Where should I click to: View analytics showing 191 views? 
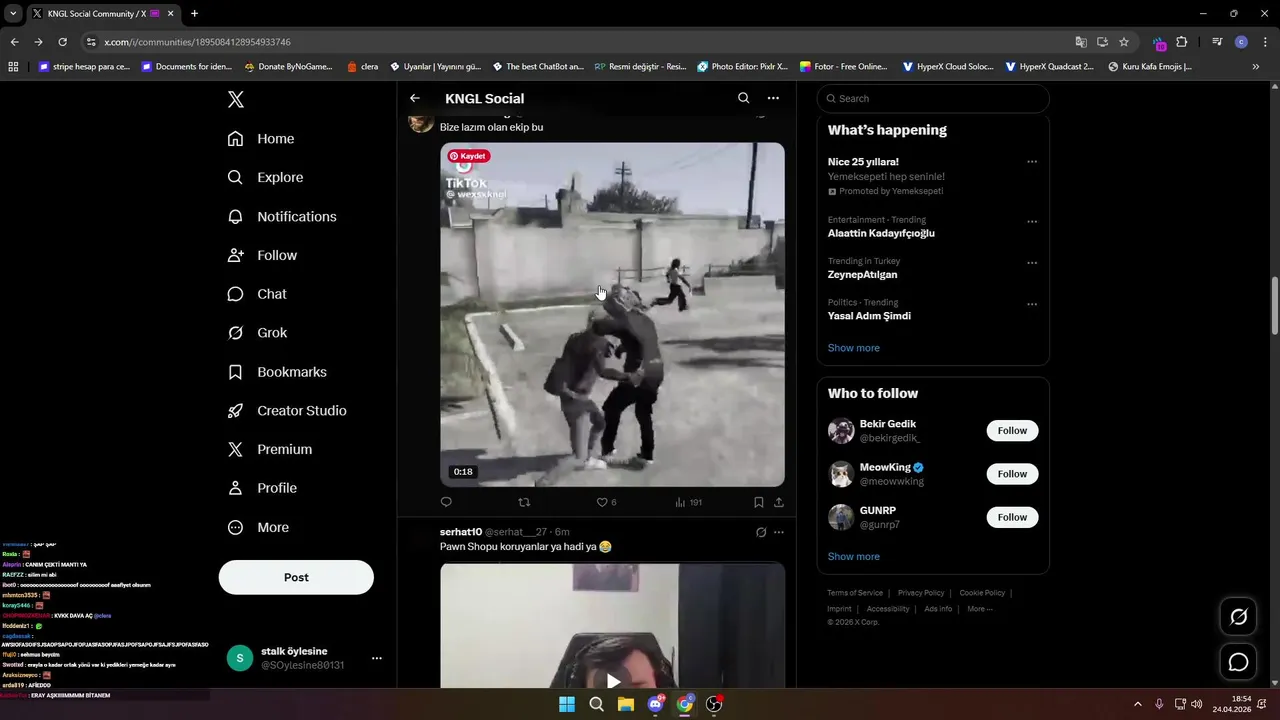(688, 502)
